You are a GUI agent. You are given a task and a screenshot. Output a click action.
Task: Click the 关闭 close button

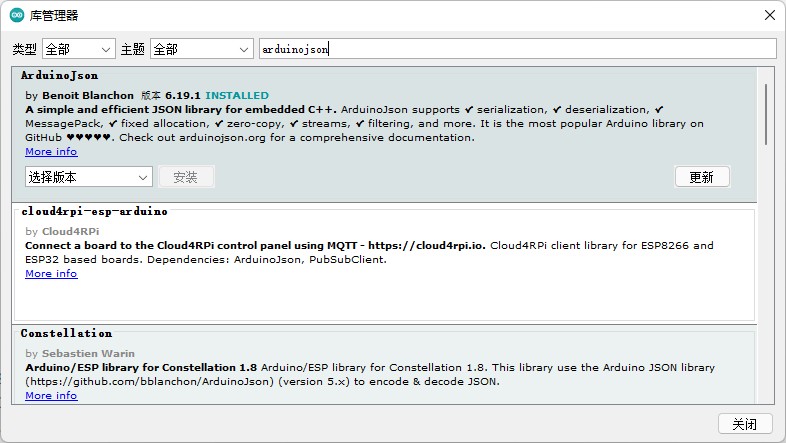(744, 424)
